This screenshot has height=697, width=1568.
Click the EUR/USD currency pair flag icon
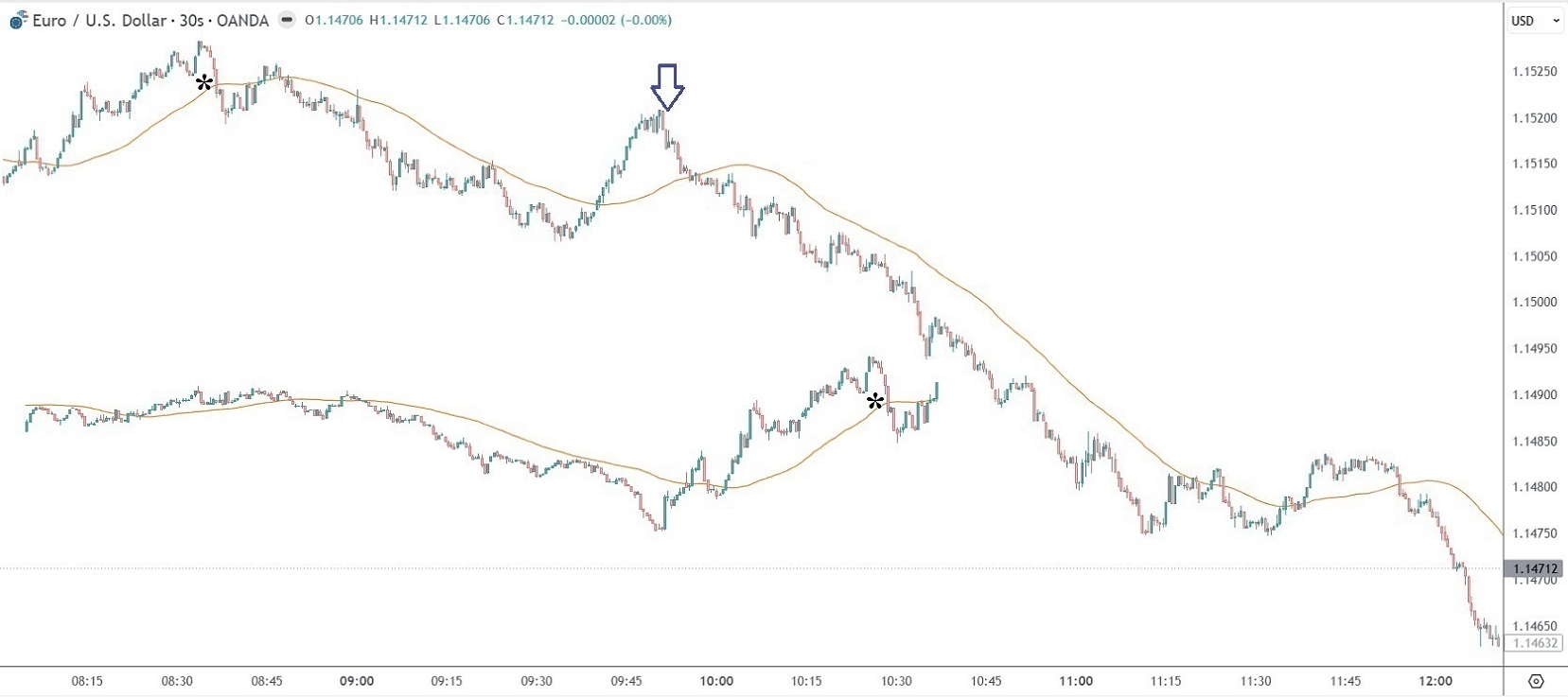click(x=18, y=20)
